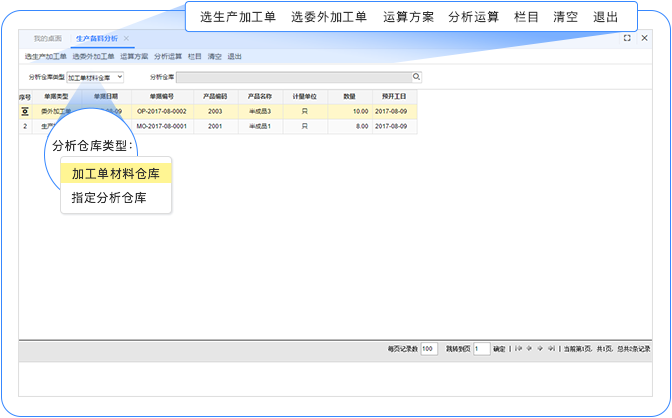Select row marker icon of the first row
672x418 pixels.
[x=25, y=111]
